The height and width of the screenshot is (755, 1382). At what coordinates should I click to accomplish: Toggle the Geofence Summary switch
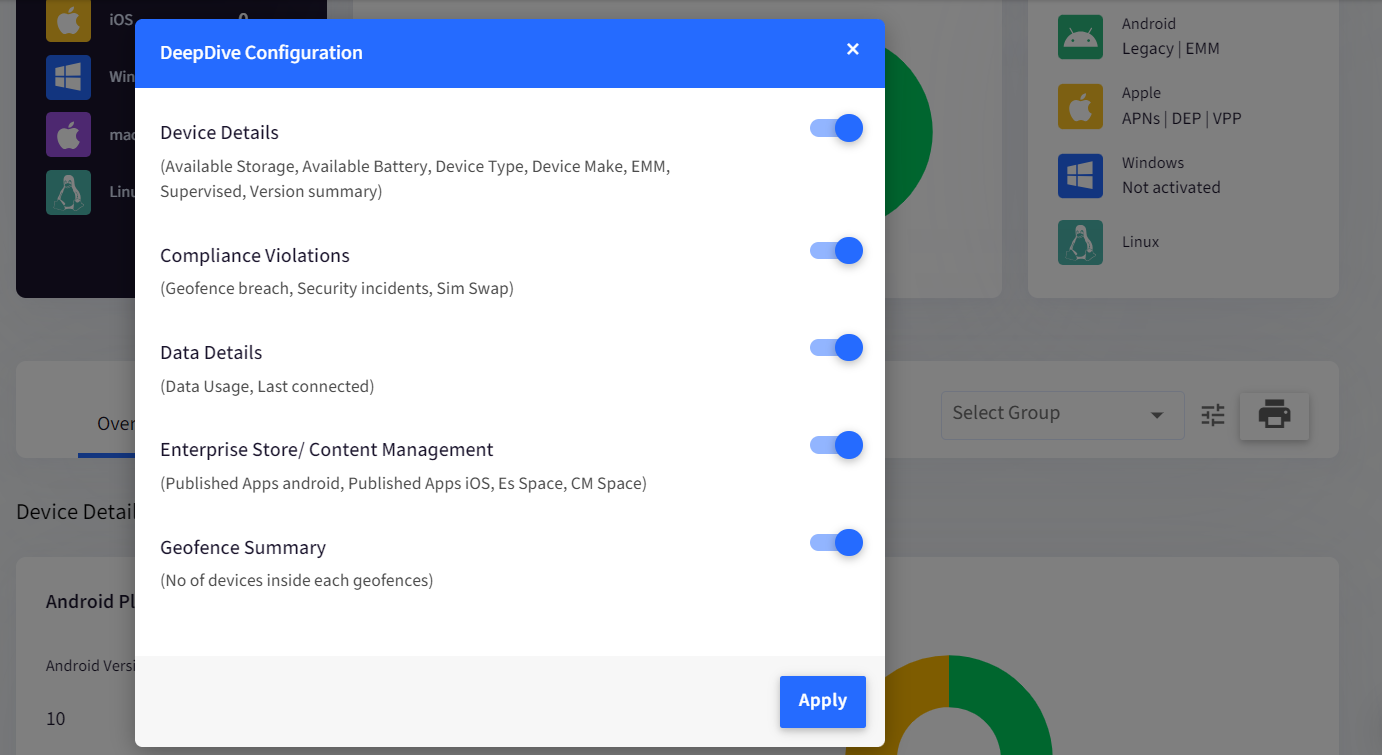[836, 543]
